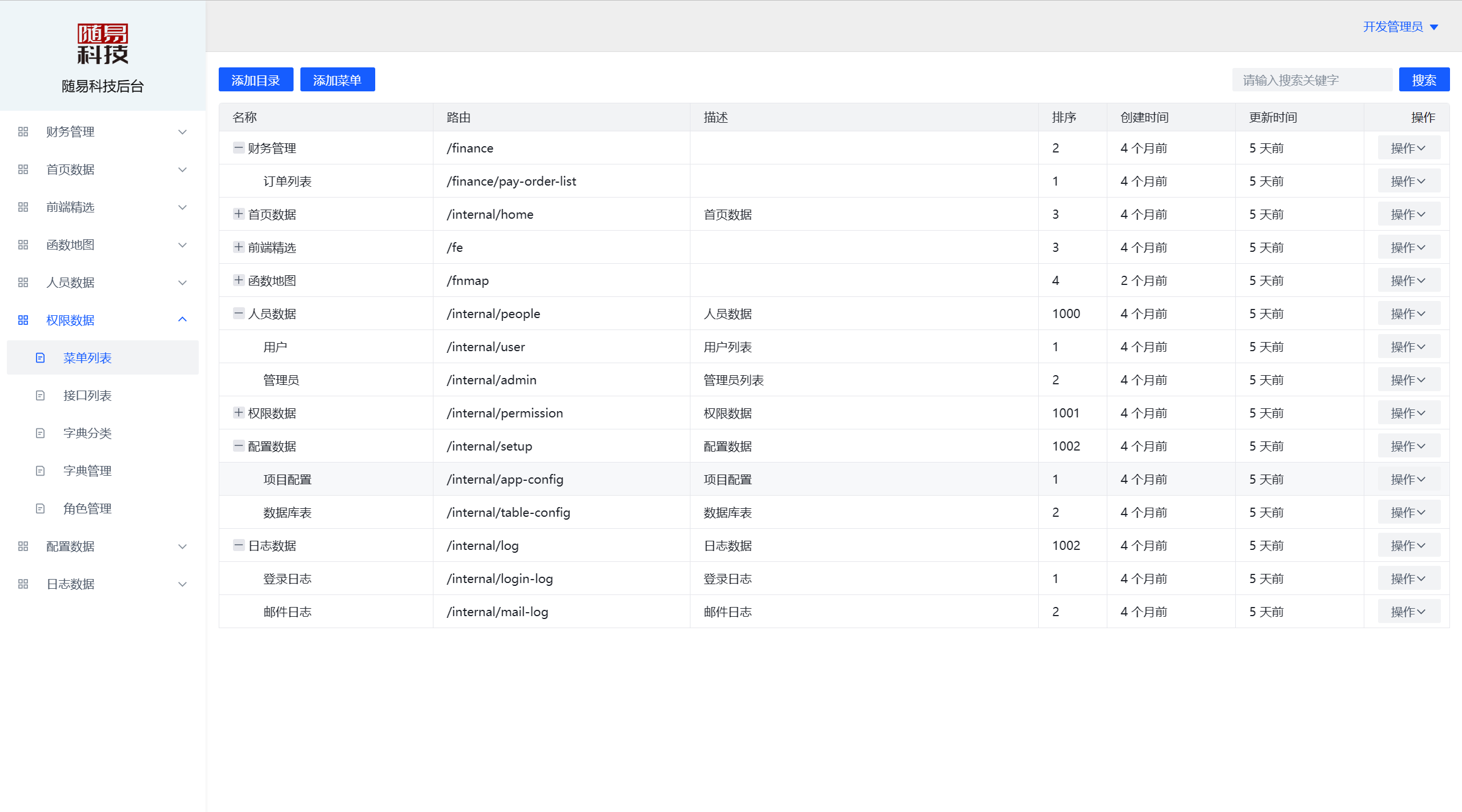Click the grid icon beside 首页数据 in sidebar

(23, 170)
